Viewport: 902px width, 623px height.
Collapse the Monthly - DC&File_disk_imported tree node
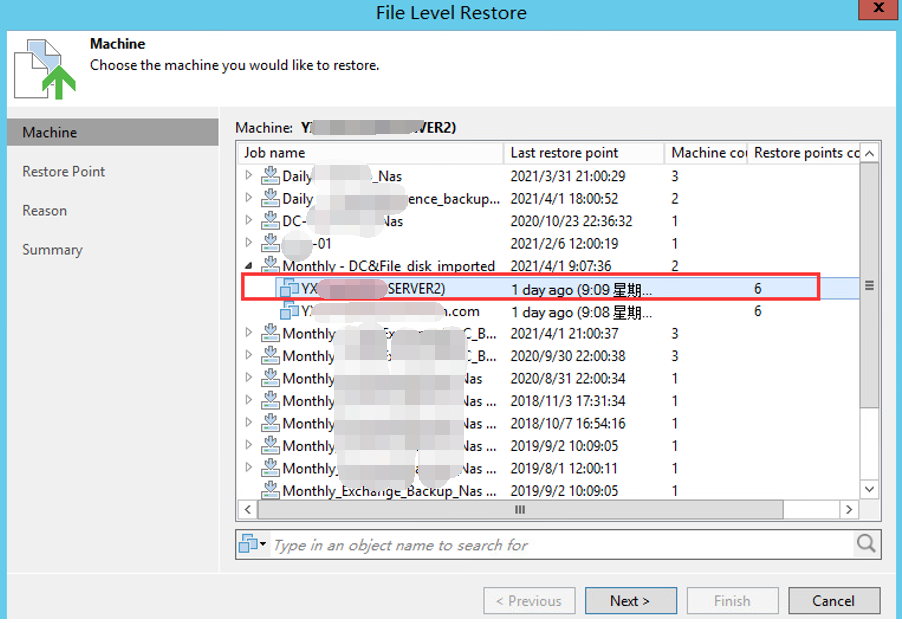249,266
